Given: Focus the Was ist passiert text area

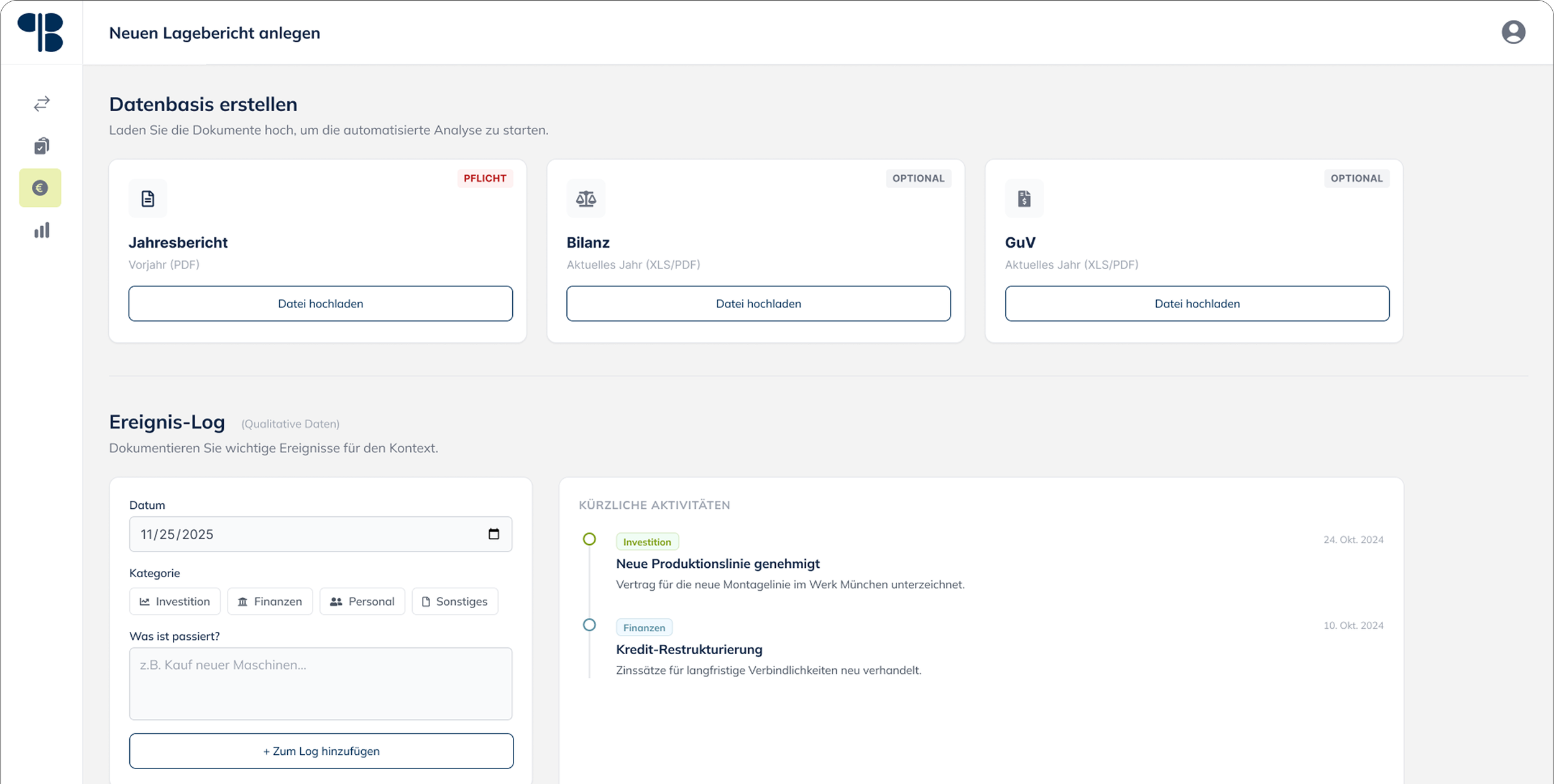Looking at the screenshot, I should click(320, 683).
